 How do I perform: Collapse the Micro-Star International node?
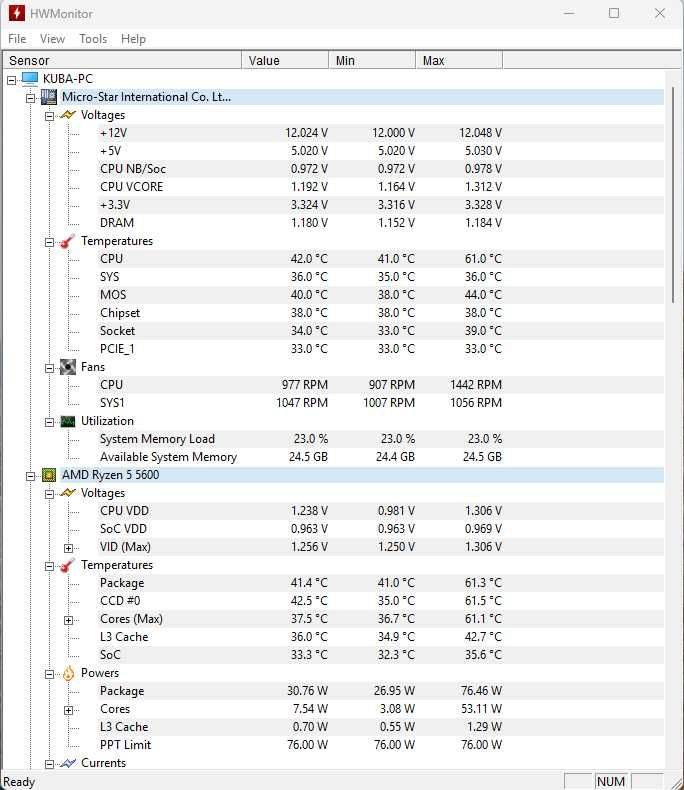[x=31, y=98]
